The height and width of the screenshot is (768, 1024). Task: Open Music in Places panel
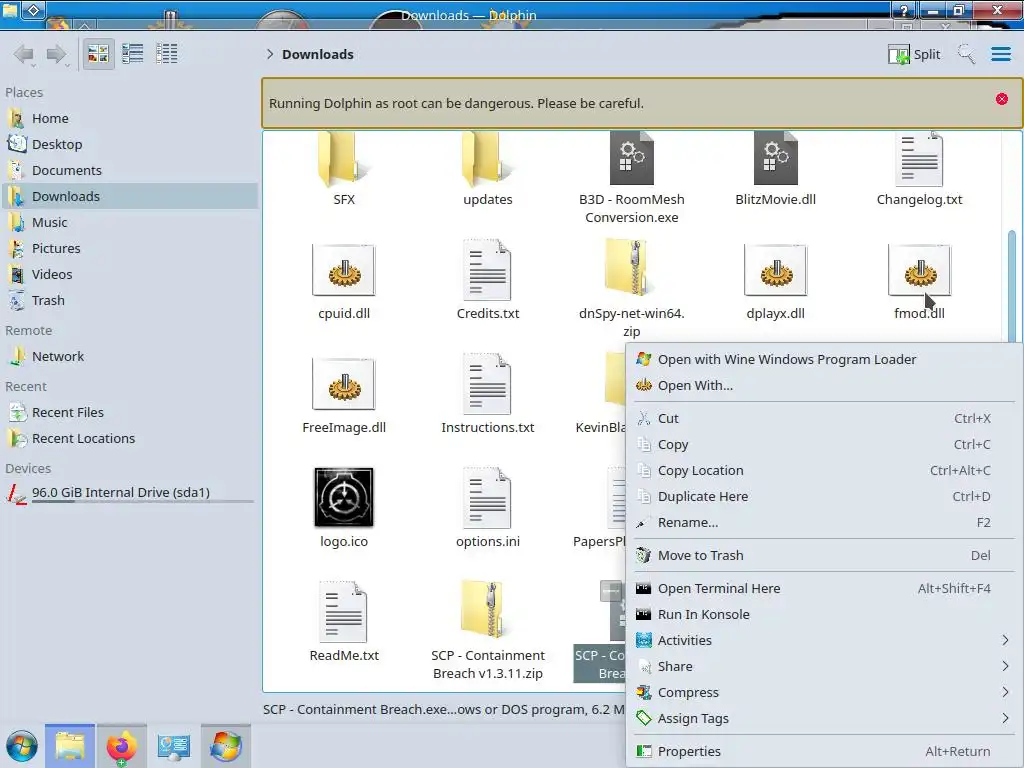129,223
